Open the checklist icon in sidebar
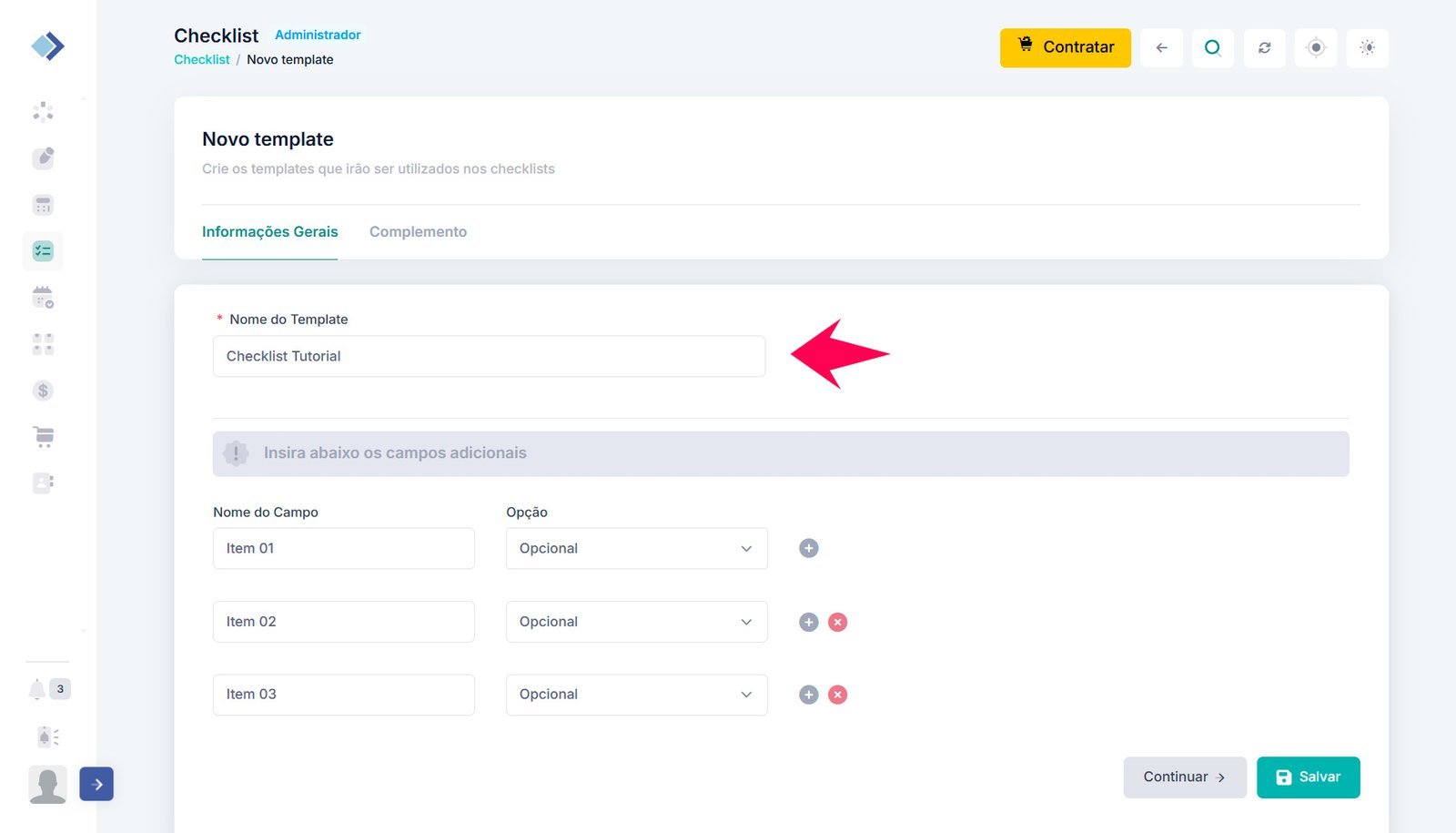This screenshot has width=1456, height=833. 43,251
